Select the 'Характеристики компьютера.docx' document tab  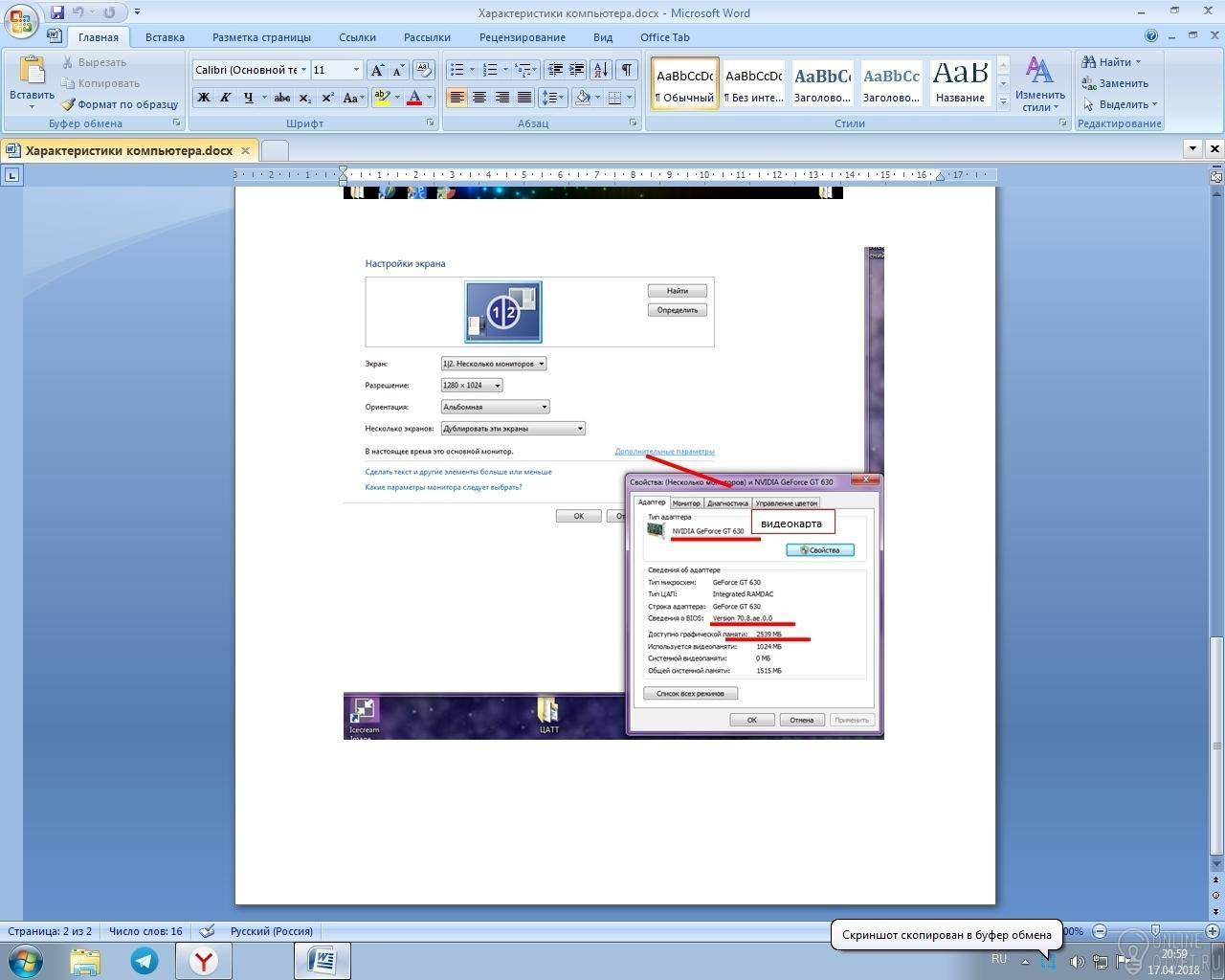pyautogui.click(x=128, y=150)
